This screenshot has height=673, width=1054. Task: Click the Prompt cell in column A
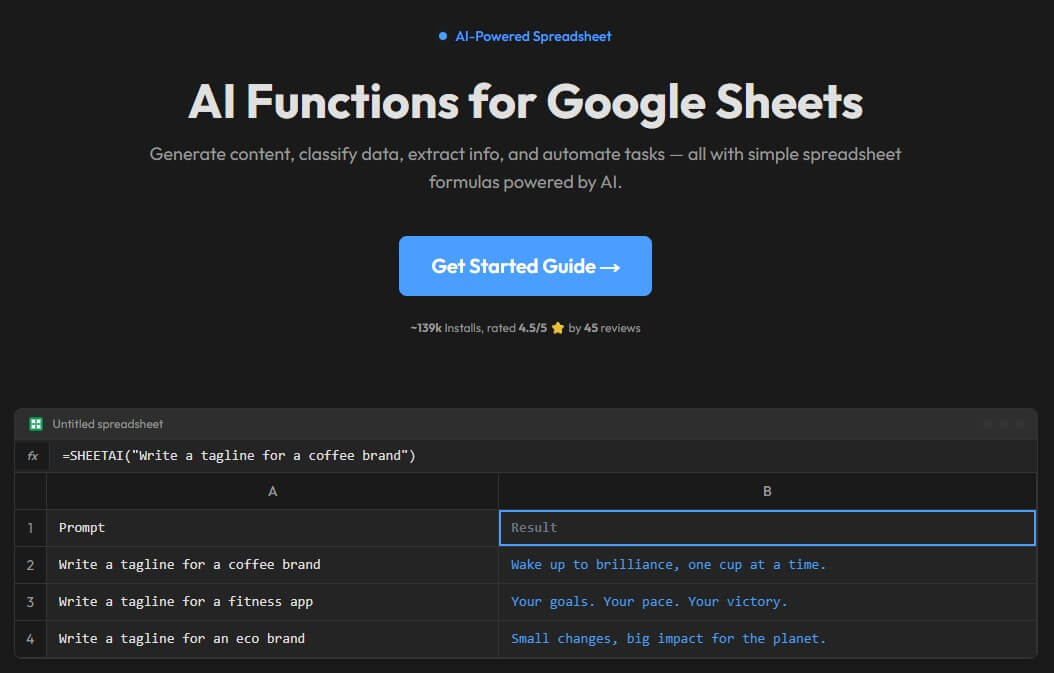(272, 528)
